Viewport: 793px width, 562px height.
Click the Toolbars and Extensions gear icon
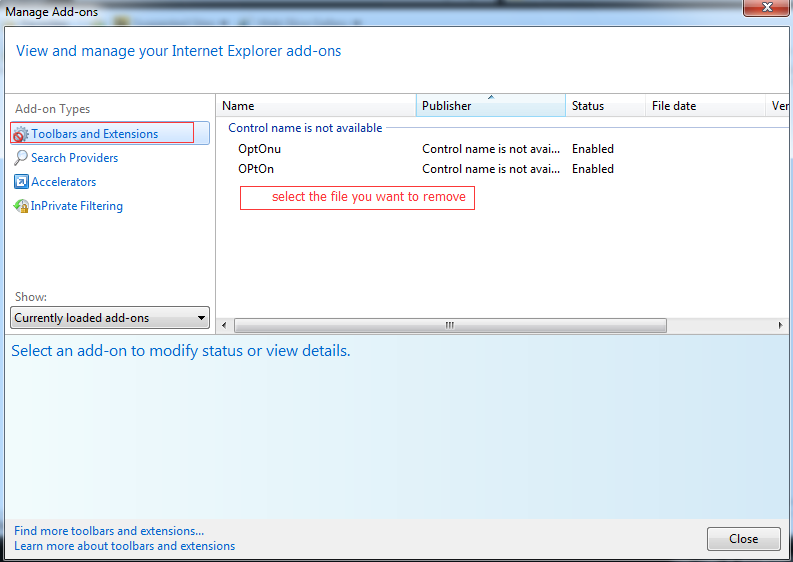point(20,135)
